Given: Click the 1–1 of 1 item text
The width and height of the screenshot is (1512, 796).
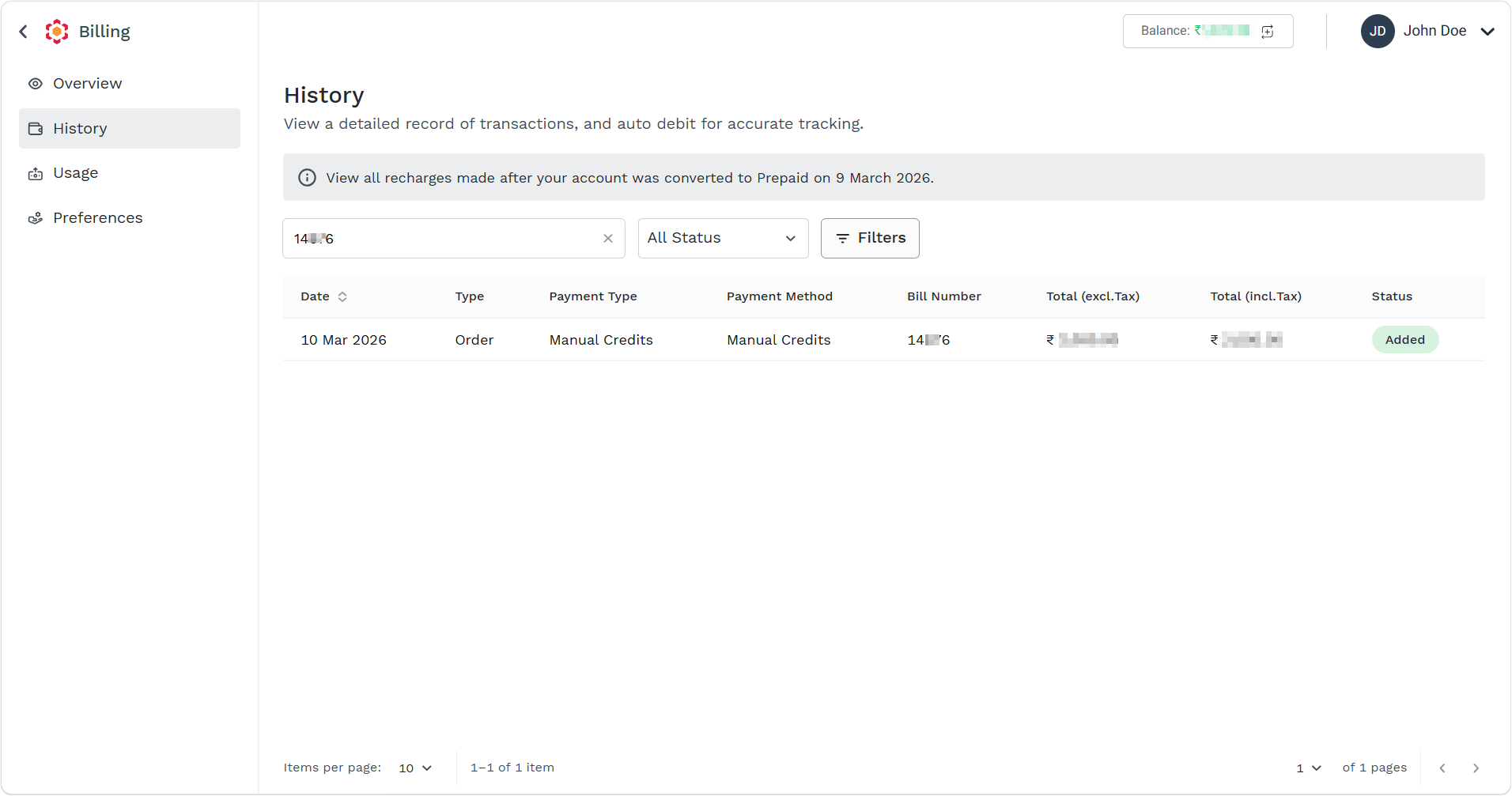Looking at the screenshot, I should click(512, 768).
